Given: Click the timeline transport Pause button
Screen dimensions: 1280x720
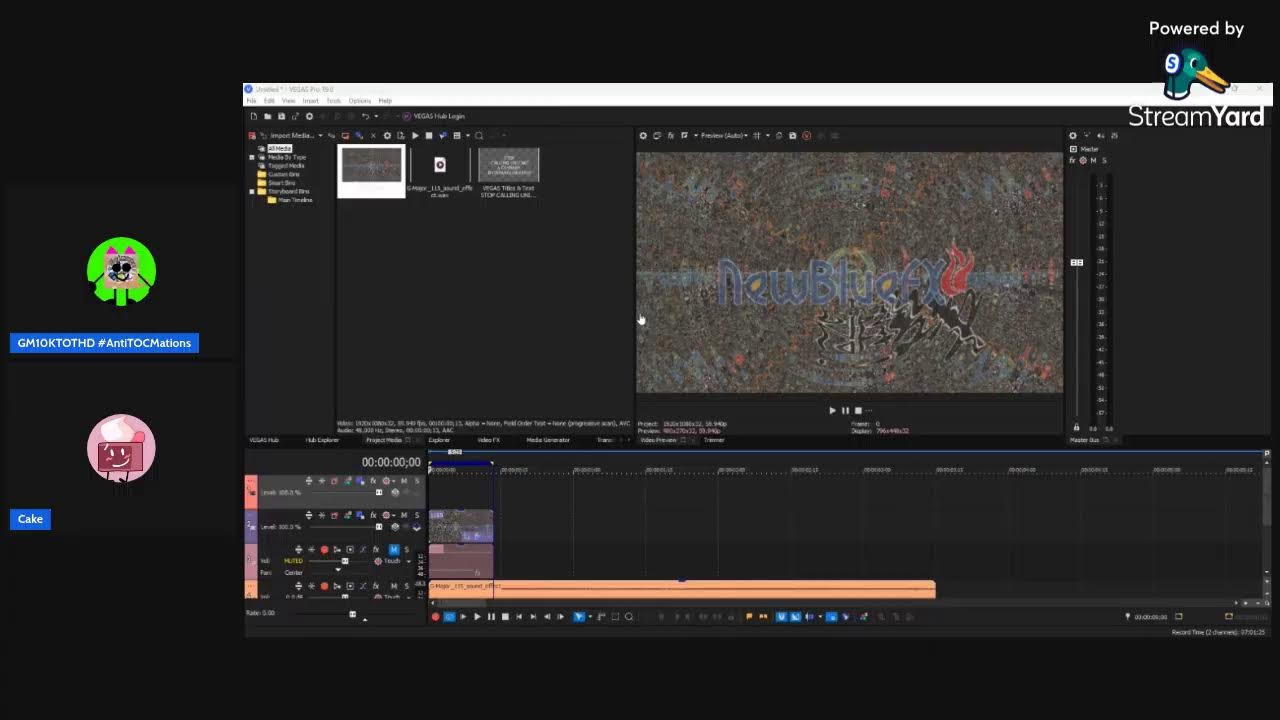Looking at the screenshot, I should click(x=491, y=617).
